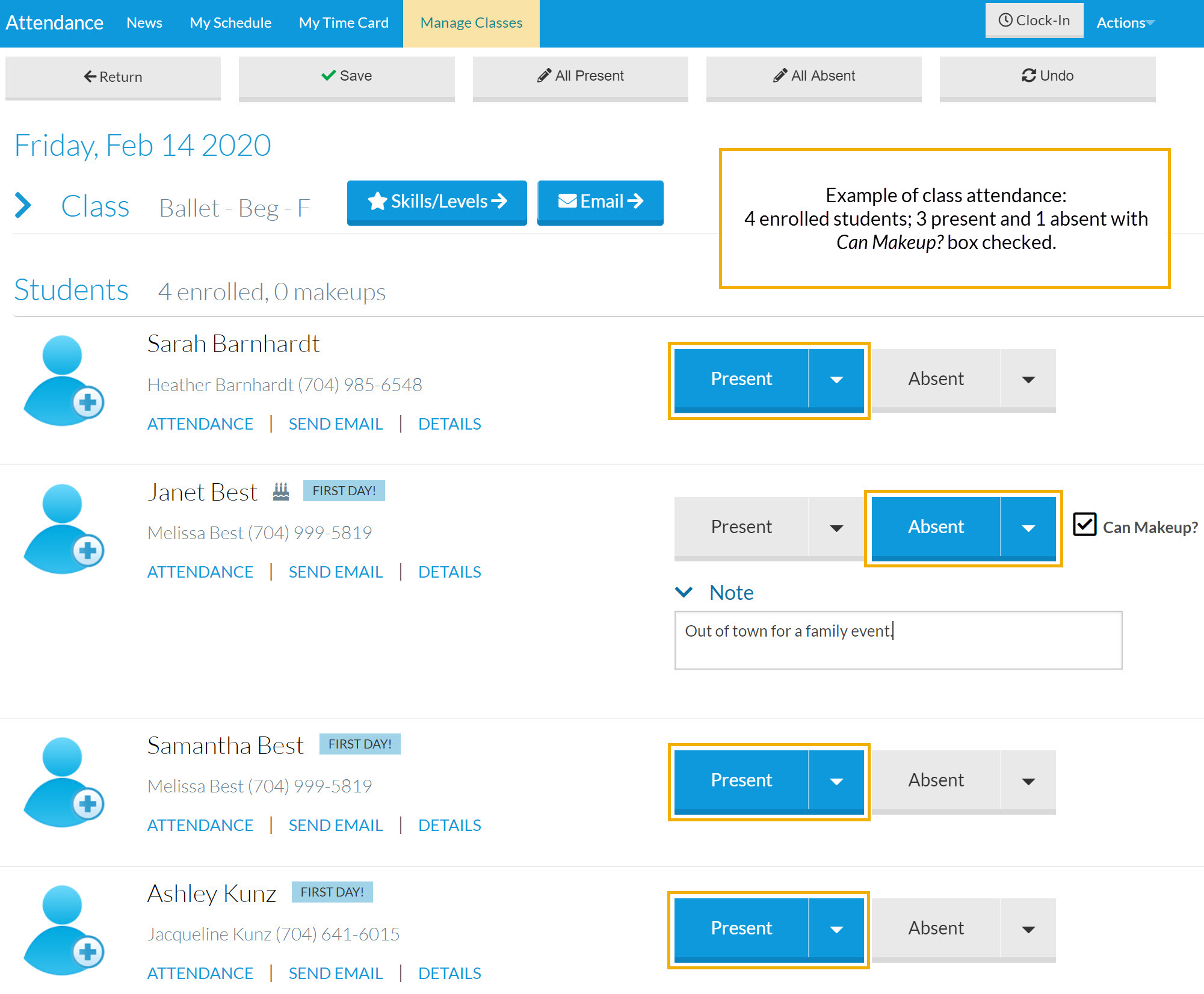Uncheck the Can Makeup? checkbox
1204x994 pixels.
(x=1084, y=525)
